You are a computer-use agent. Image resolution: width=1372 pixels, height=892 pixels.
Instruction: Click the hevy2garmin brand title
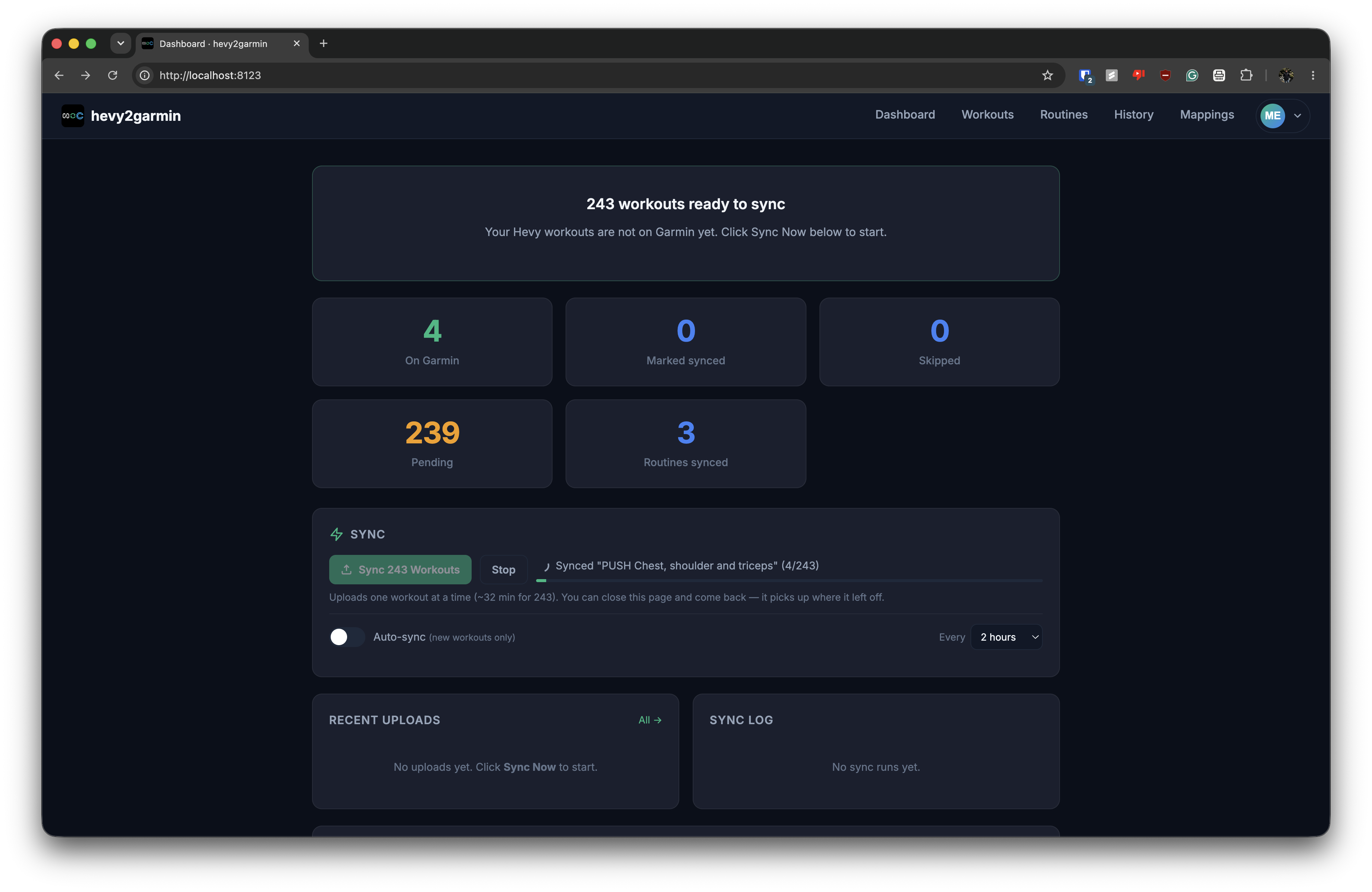coord(135,115)
